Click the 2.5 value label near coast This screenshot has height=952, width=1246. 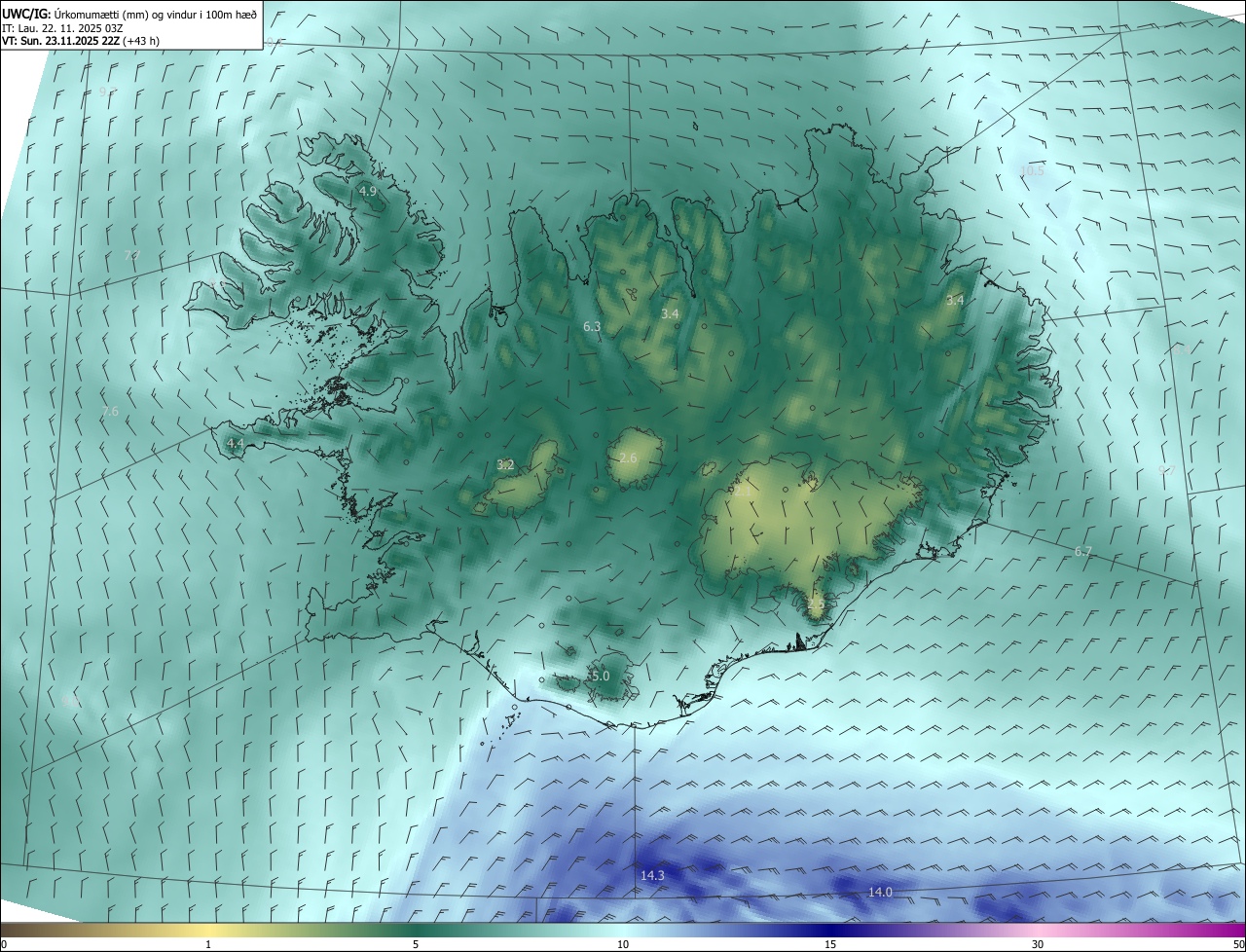pyautogui.click(x=816, y=604)
